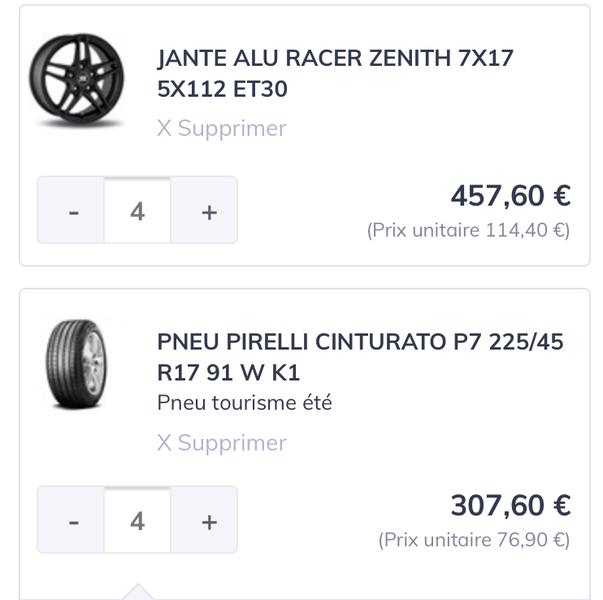Viewport: 603px width, 600px height.
Task: Click the 457,60 € wheel total price
Action: [511, 196]
